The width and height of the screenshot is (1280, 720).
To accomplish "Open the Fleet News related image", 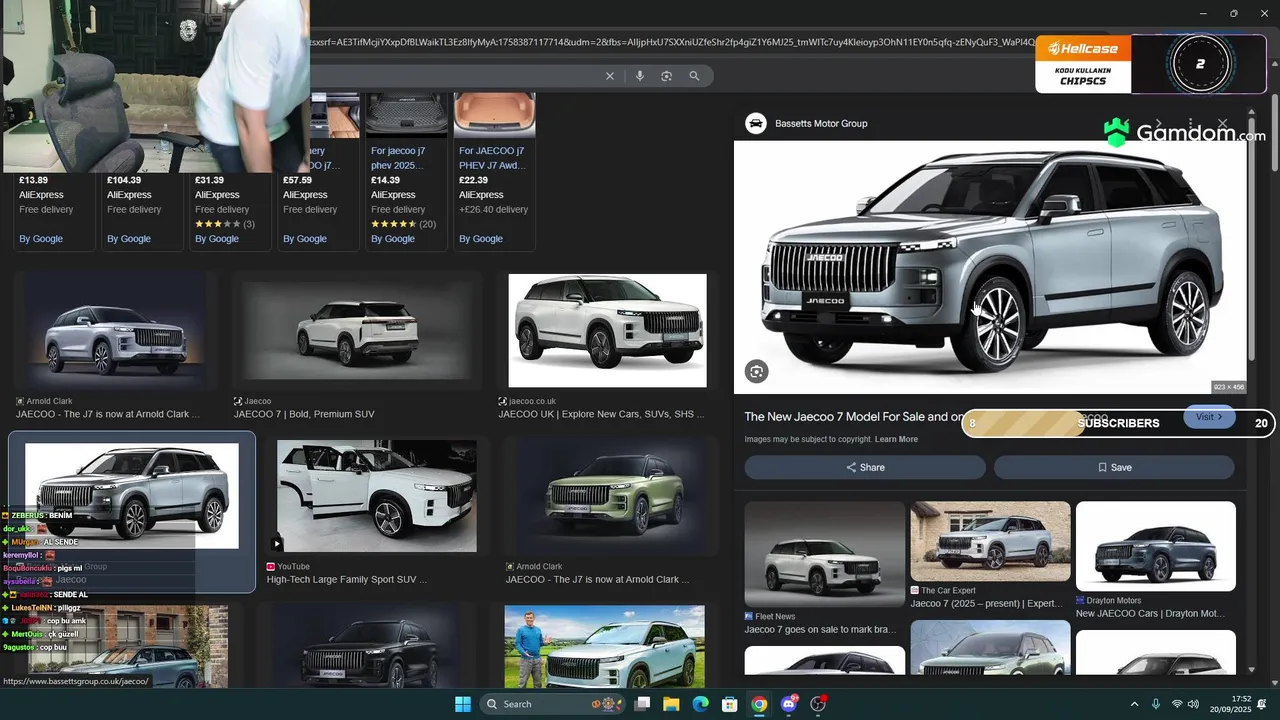I will [x=824, y=554].
